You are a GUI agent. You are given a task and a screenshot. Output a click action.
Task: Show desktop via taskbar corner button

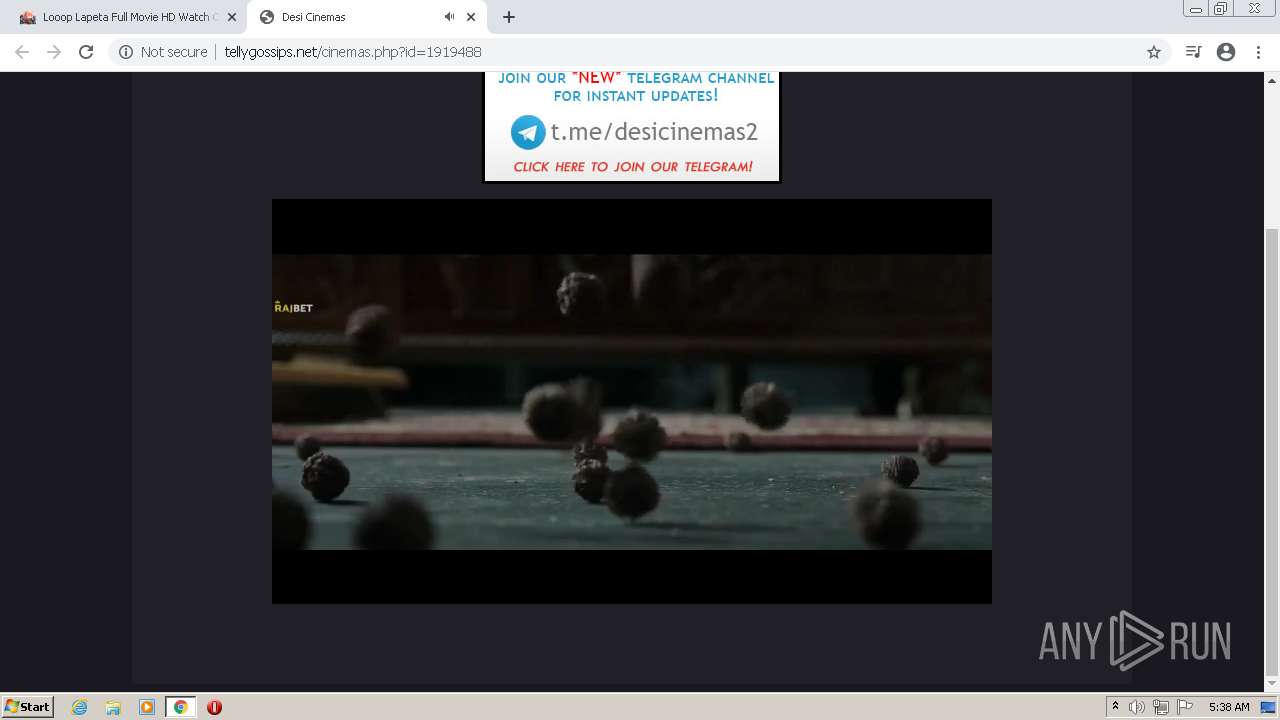click(x=1269, y=707)
